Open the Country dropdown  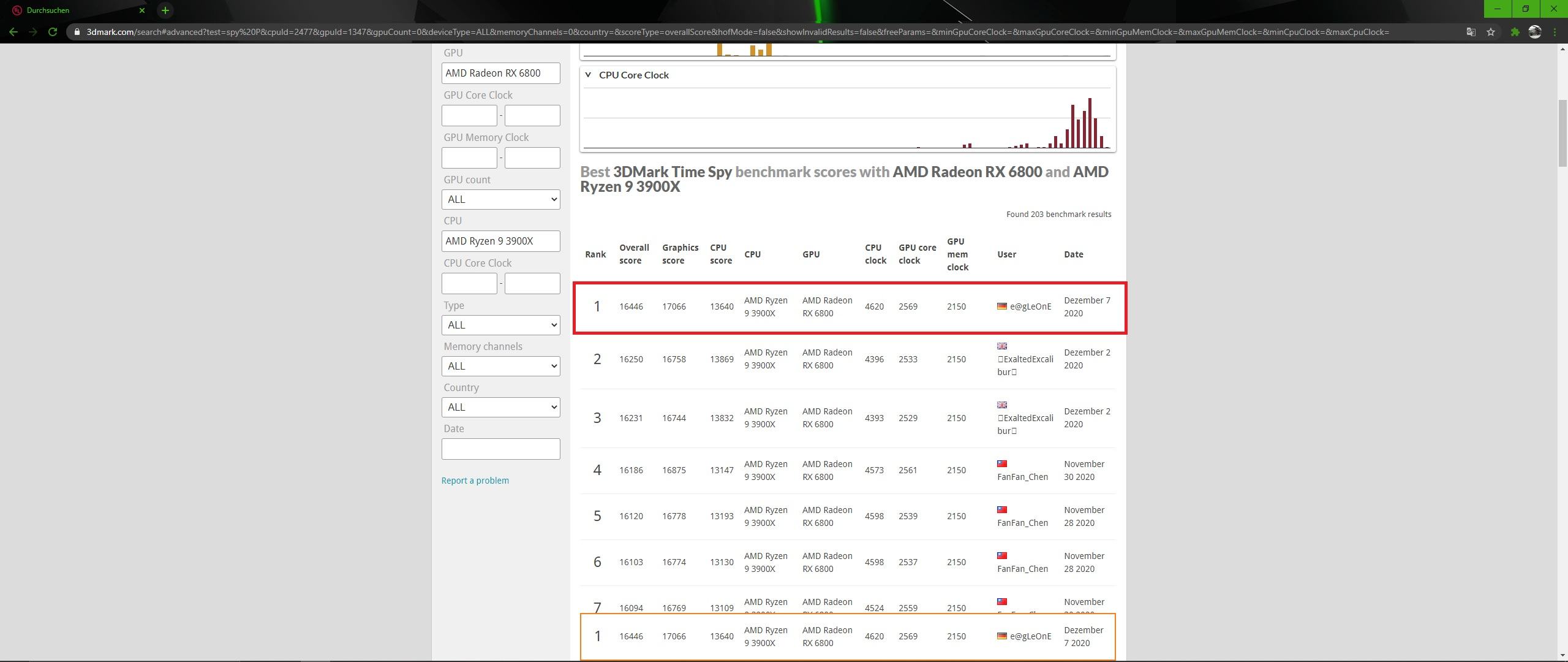point(500,407)
